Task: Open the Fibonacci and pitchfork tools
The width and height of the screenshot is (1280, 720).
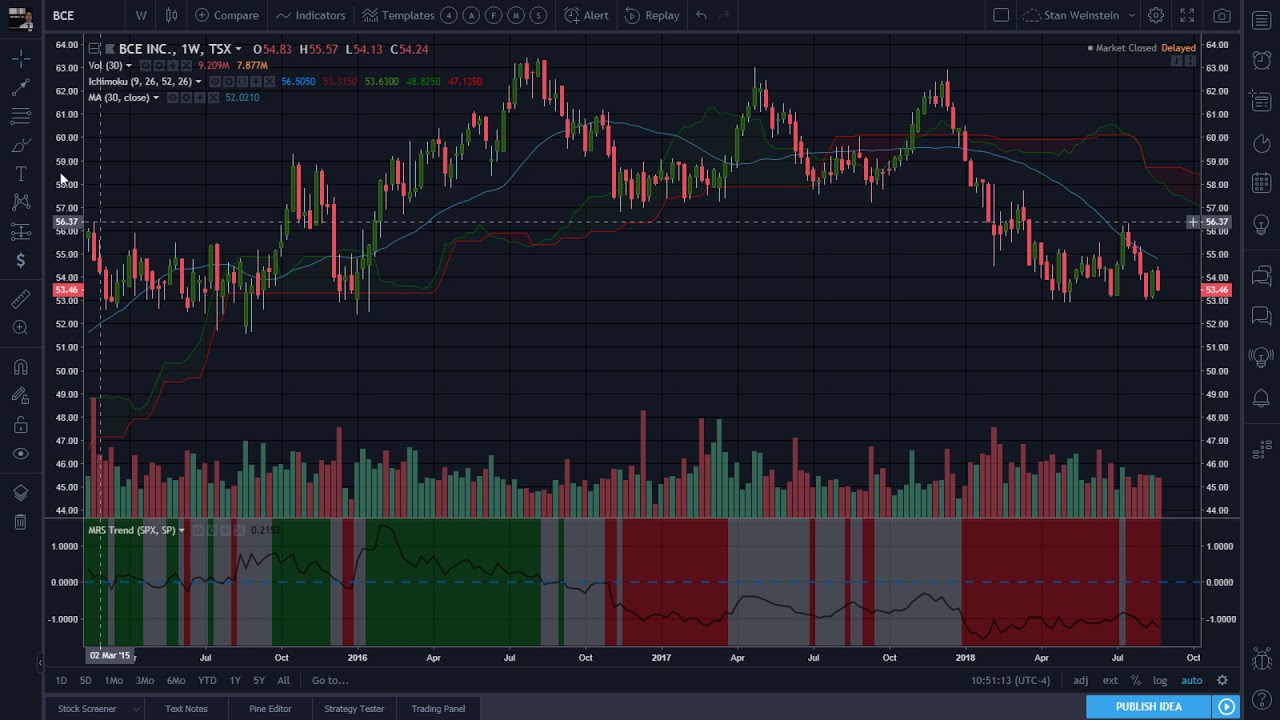Action: (x=20, y=117)
